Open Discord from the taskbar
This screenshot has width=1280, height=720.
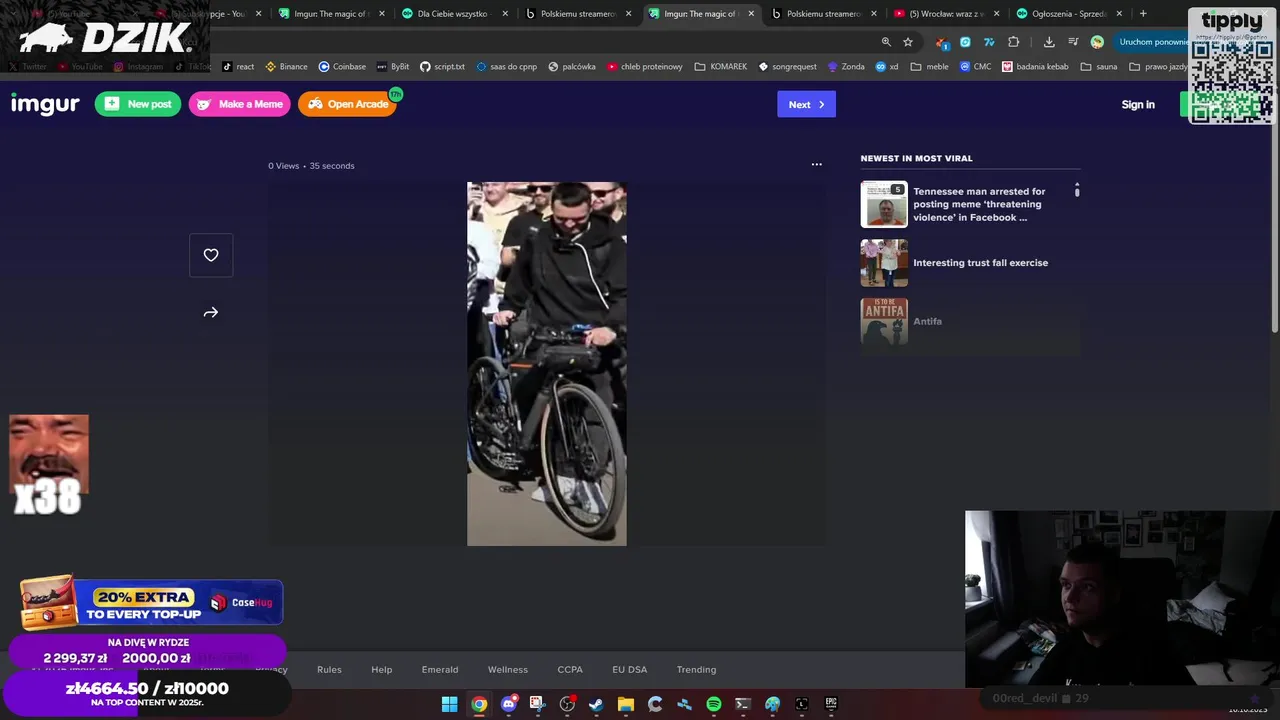click(509, 704)
